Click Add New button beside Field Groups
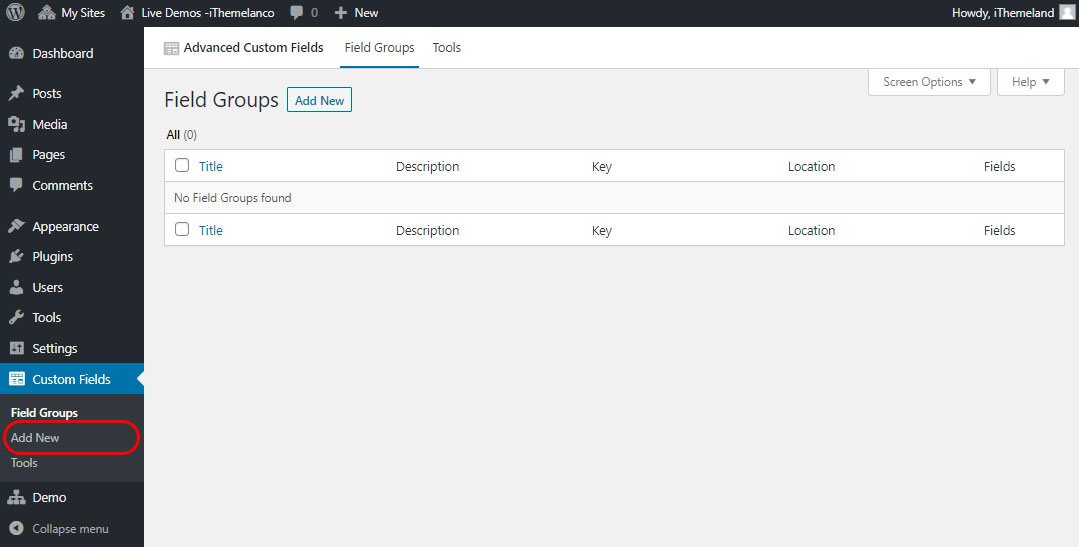 click(319, 100)
